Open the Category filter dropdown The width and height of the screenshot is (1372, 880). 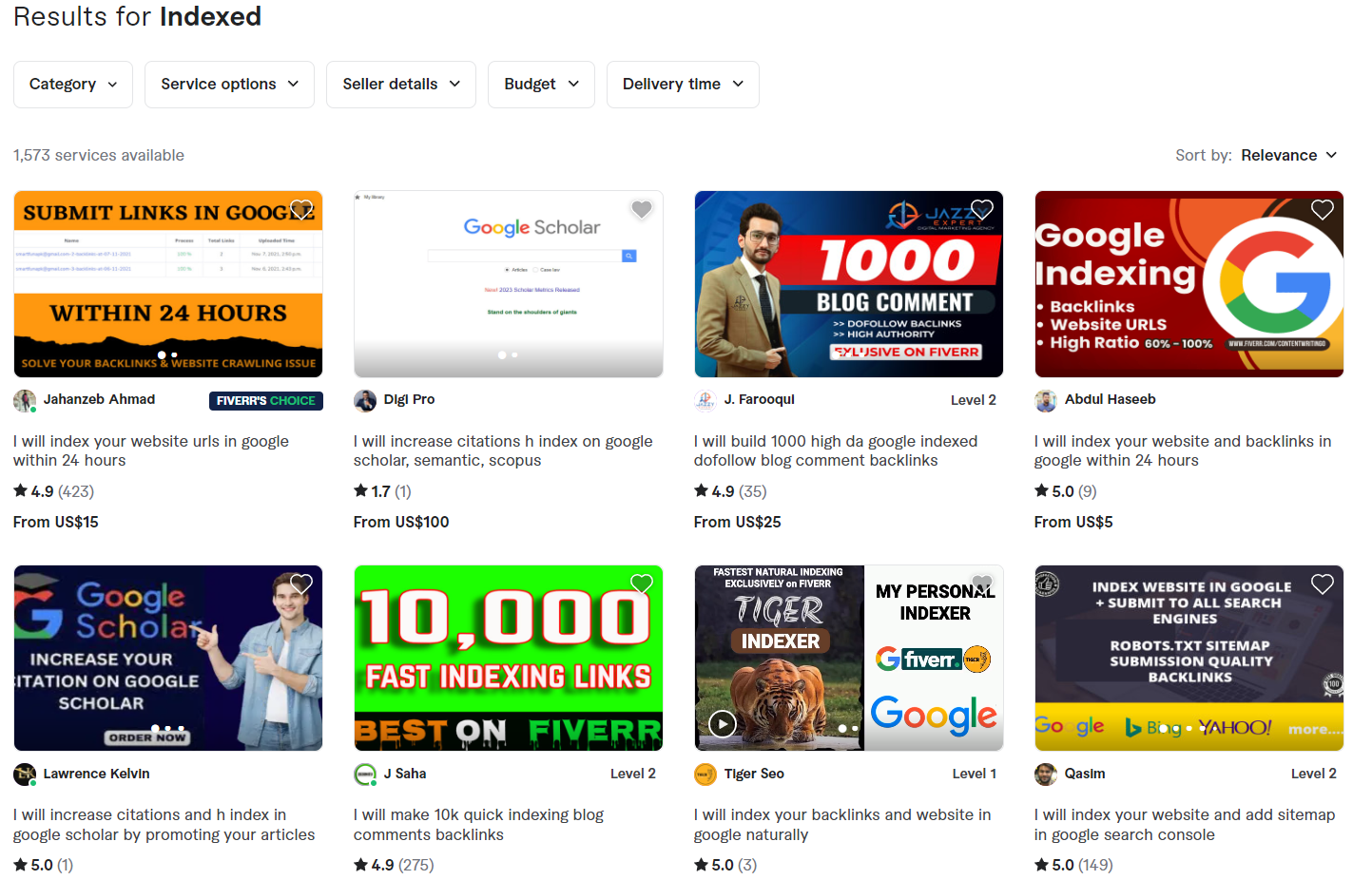coord(73,85)
